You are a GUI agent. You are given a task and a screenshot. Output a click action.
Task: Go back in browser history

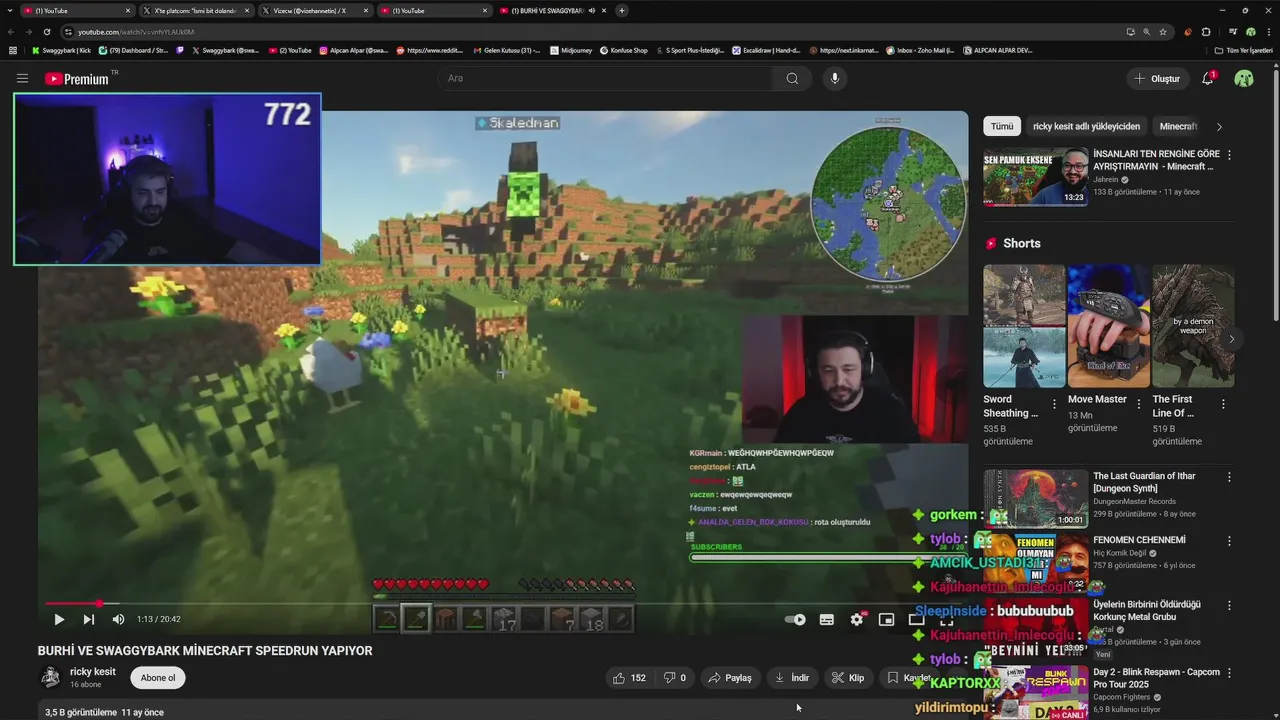12,32
